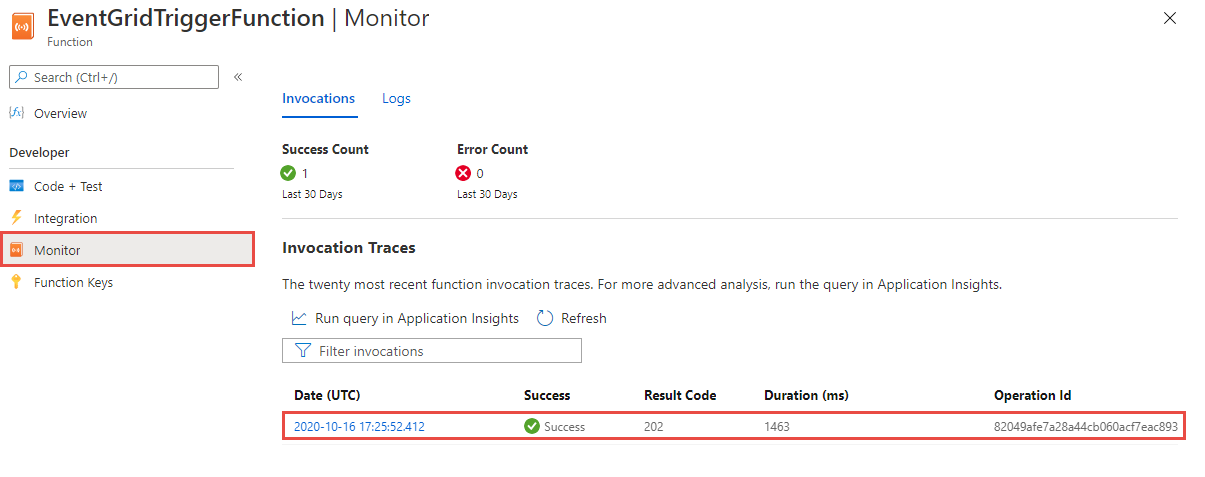Focus the Filter invocations field
This screenshot has height=477, width=1205.
pyautogui.click(x=432, y=351)
